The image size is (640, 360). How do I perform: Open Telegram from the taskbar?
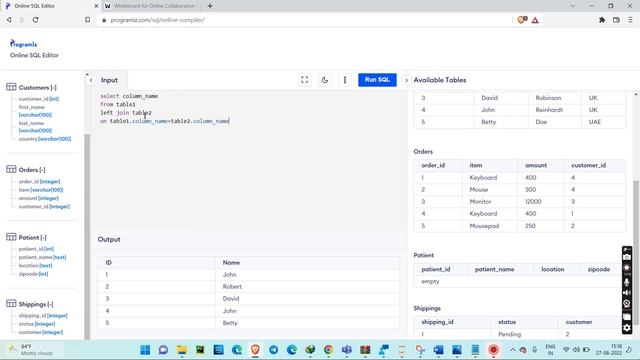[273, 350]
